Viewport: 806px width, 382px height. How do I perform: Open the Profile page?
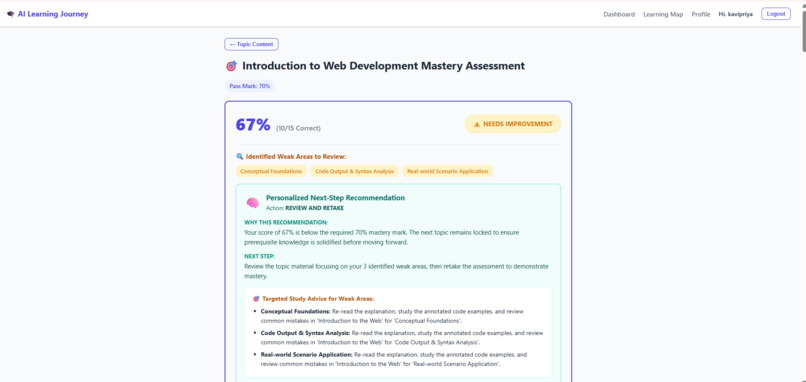point(701,14)
